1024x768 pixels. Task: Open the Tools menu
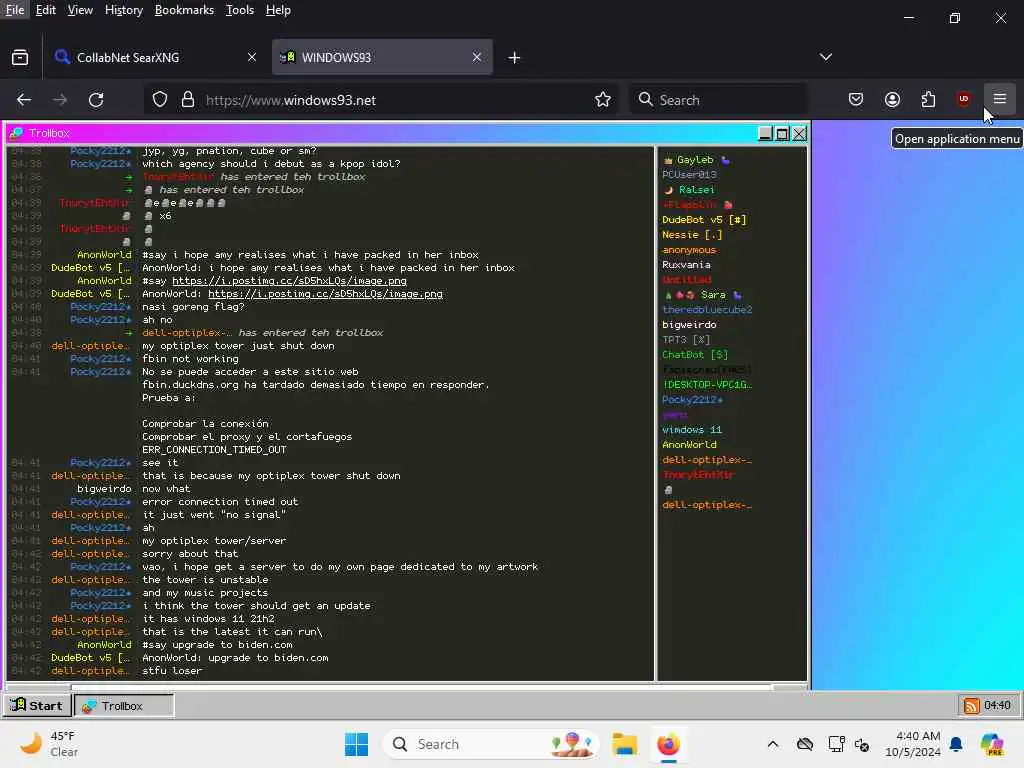[x=240, y=10]
